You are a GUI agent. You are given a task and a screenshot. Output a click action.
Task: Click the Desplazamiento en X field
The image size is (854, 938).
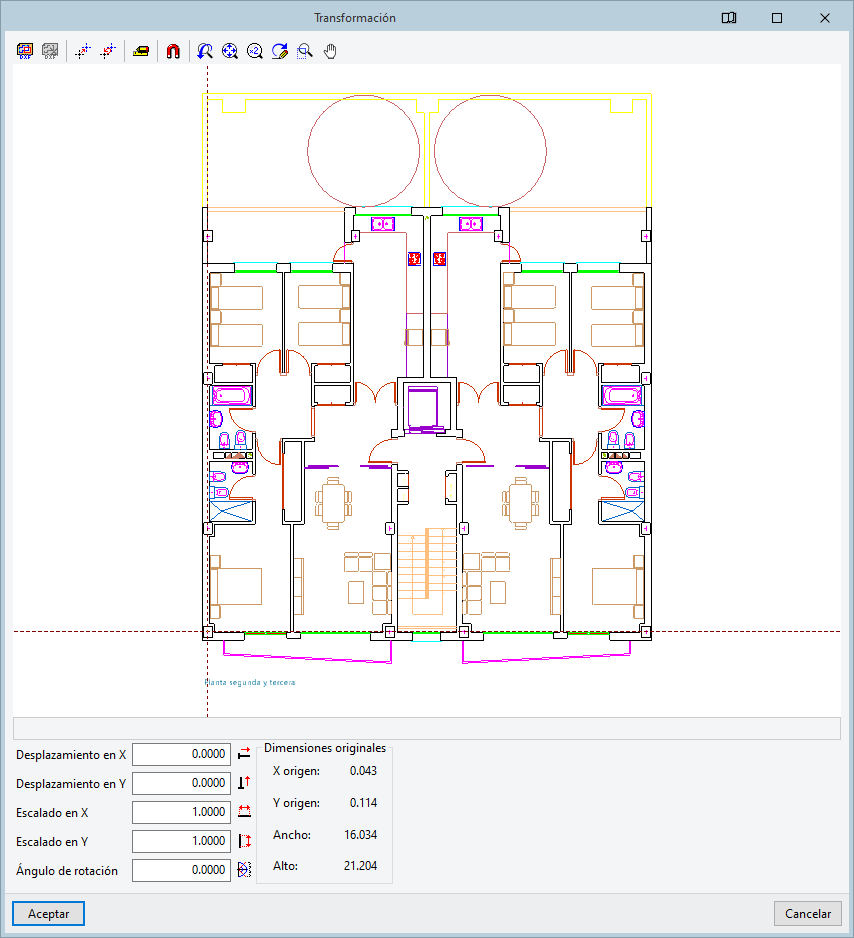(x=181, y=754)
